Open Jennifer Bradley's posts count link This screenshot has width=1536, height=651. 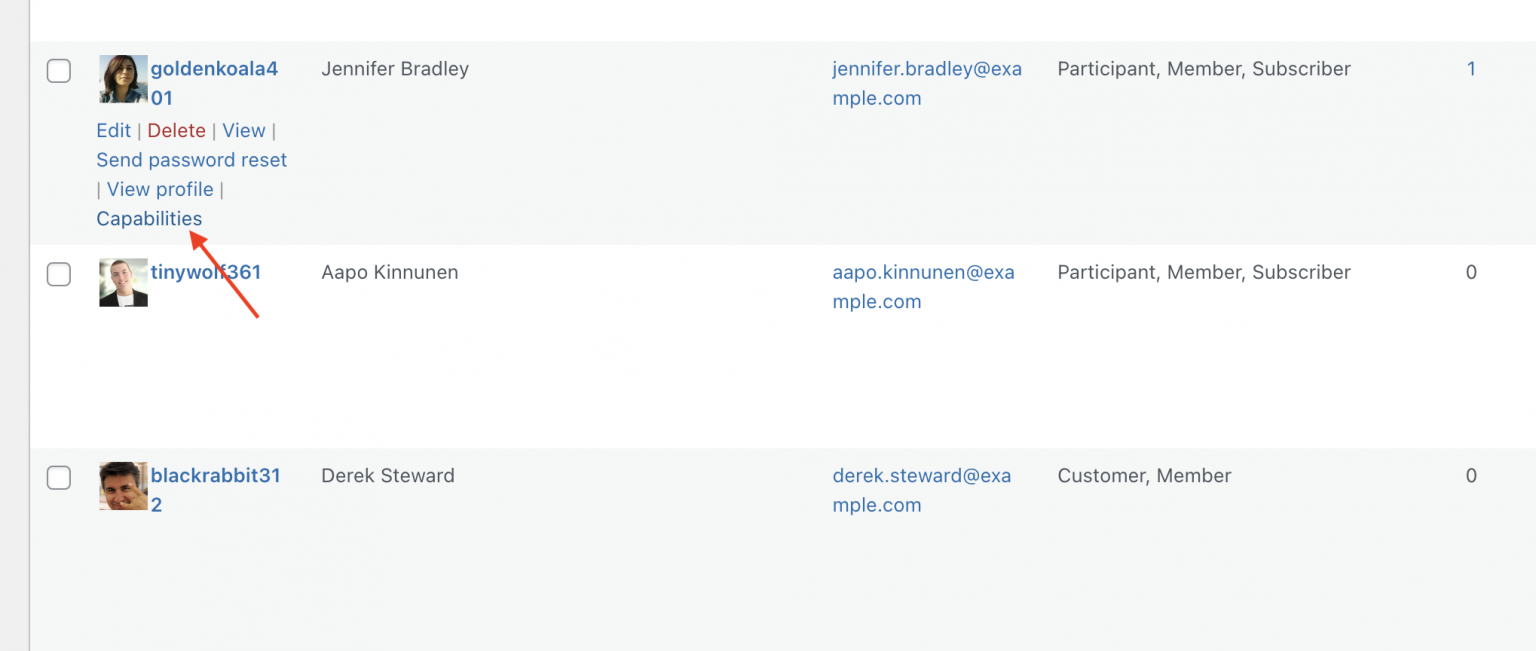pyautogui.click(x=1471, y=68)
